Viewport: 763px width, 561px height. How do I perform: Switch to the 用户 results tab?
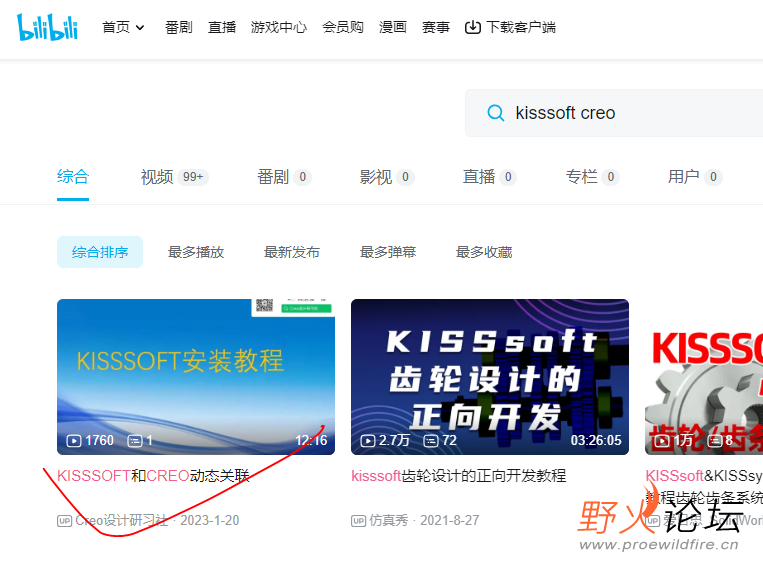[695, 177]
